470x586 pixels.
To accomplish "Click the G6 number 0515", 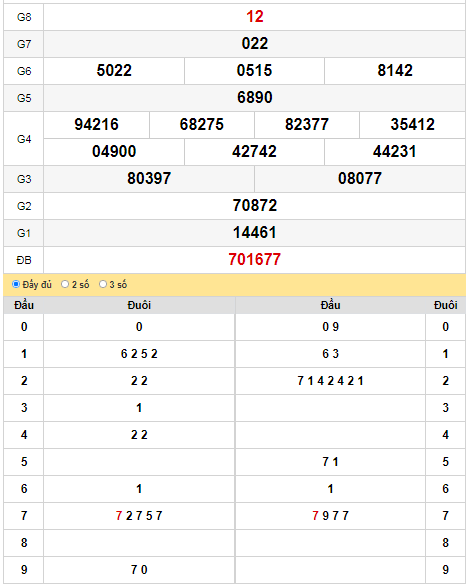I will click(x=254, y=71).
